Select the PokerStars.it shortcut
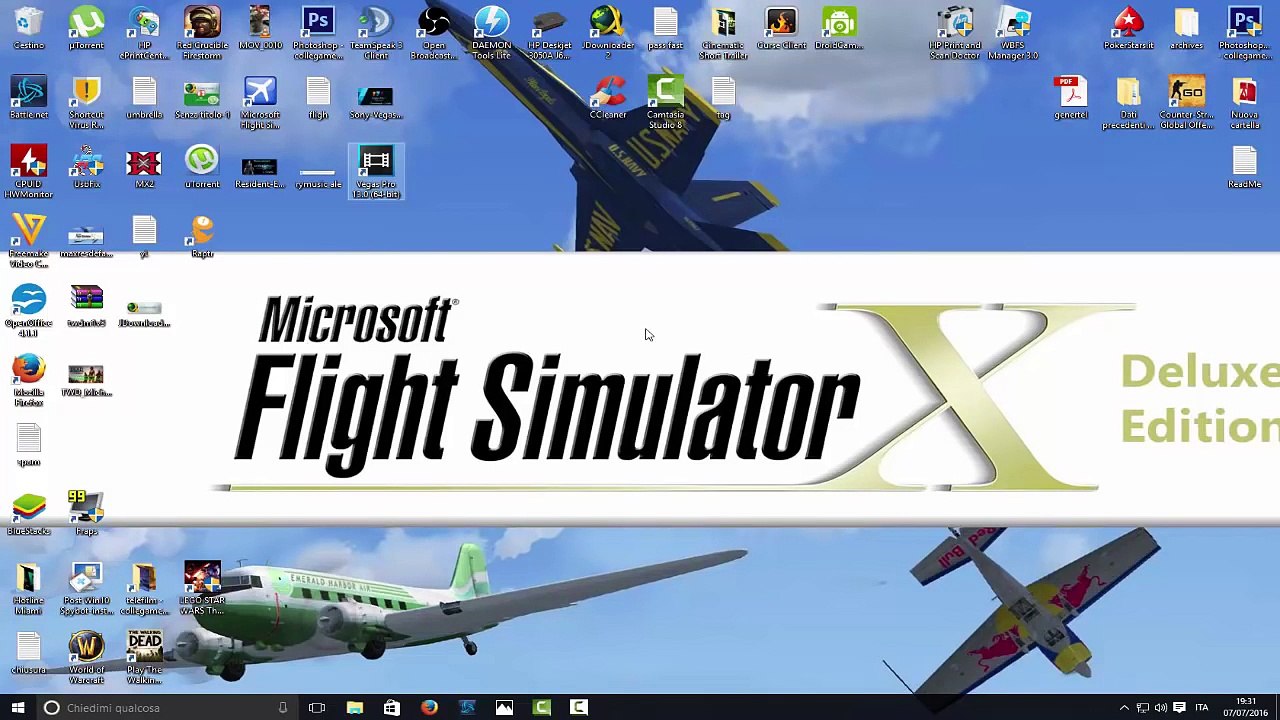This screenshot has height=720, width=1280. coord(1129,29)
